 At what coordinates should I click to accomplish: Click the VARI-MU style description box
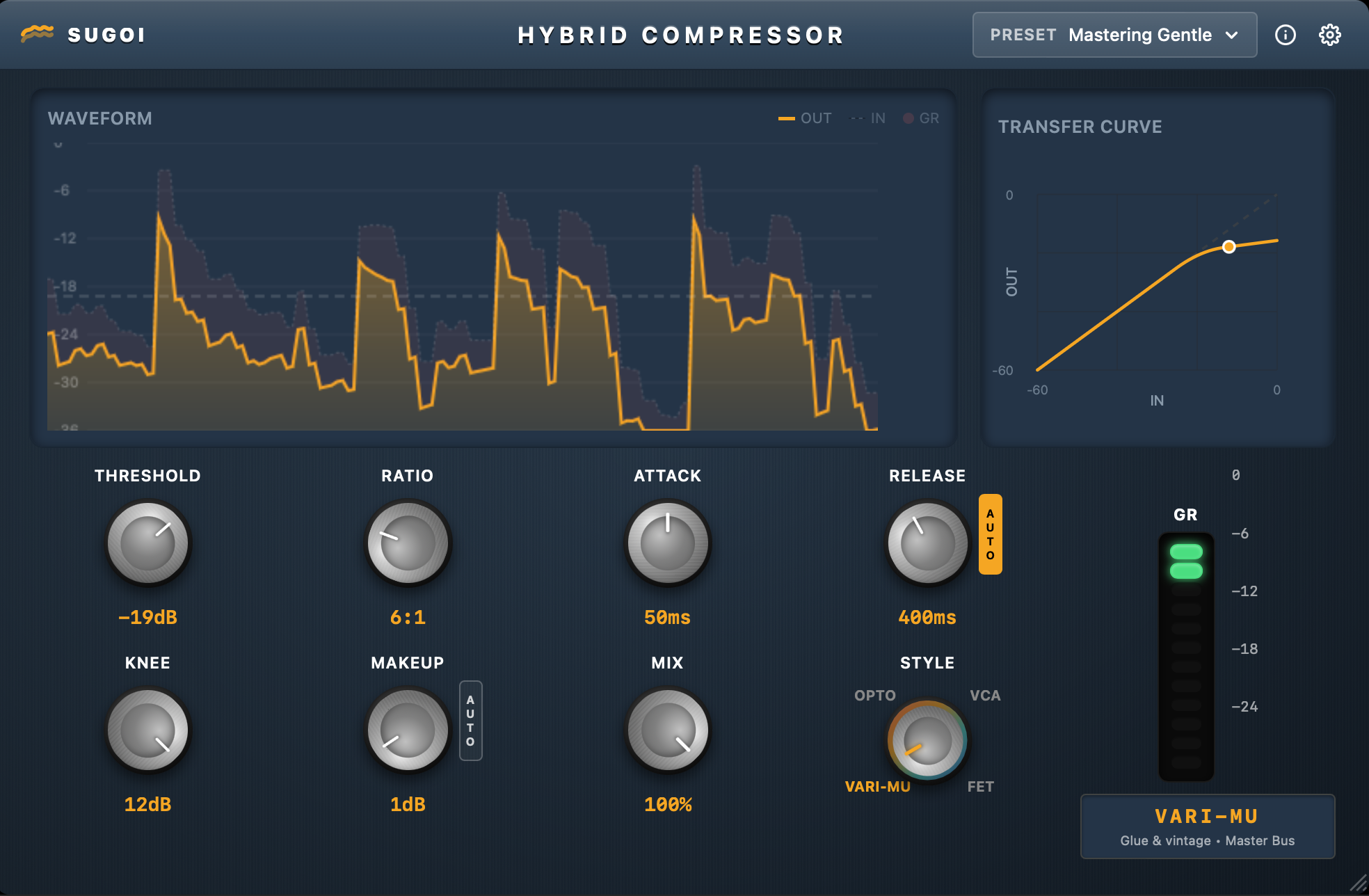1207,826
